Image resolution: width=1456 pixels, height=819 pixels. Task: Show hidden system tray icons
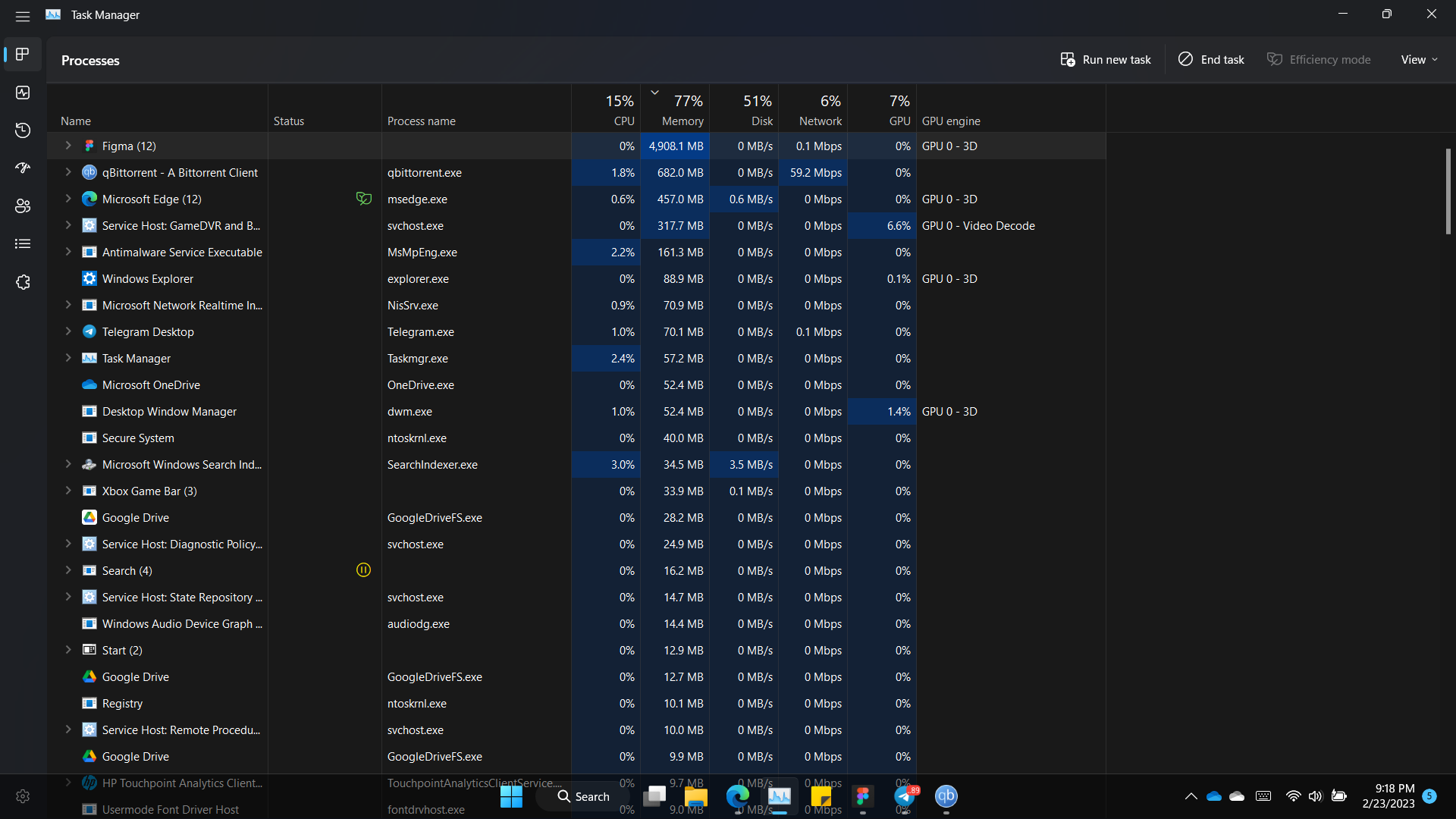point(1191,796)
